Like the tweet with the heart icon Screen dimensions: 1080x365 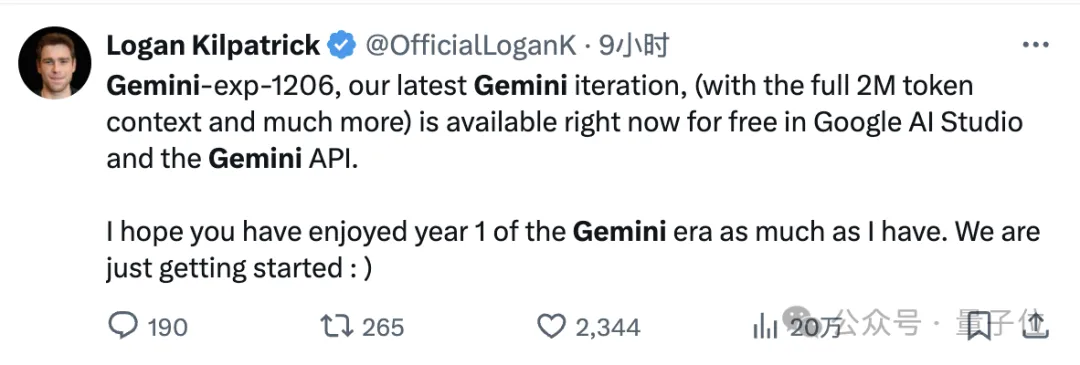551,326
